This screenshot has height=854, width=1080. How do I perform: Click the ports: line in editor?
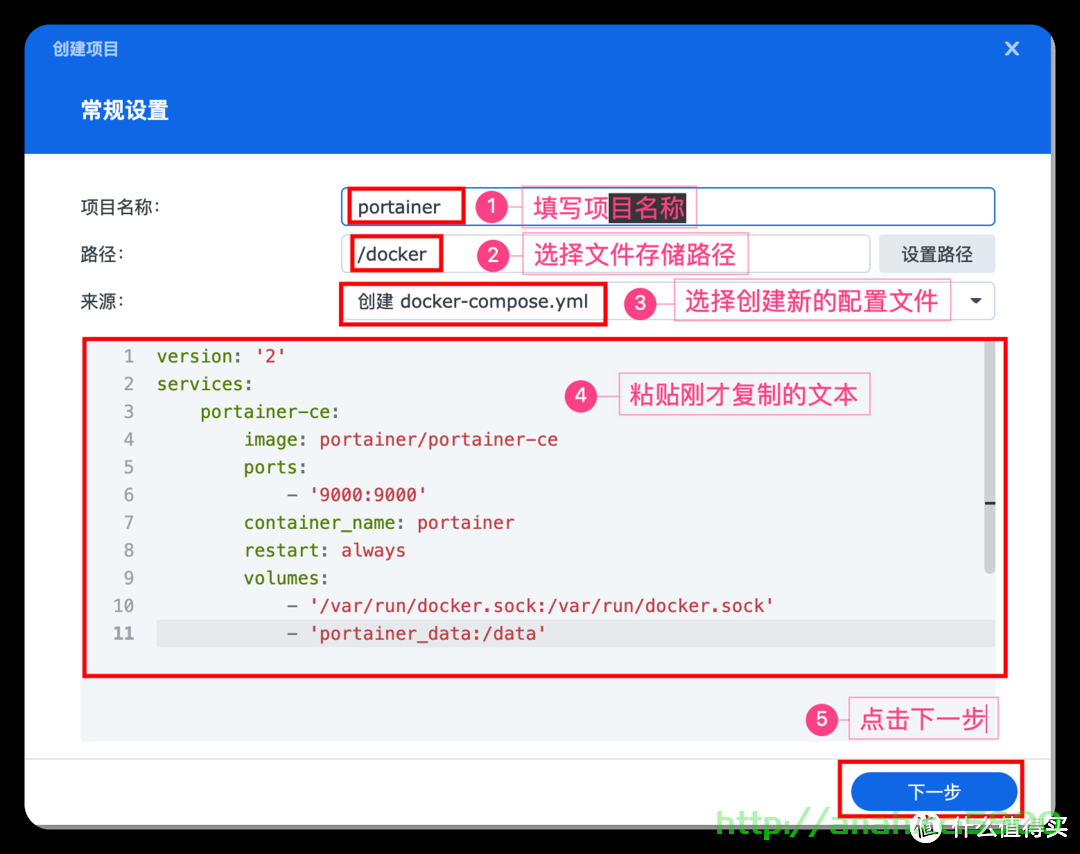coord(275,467)
